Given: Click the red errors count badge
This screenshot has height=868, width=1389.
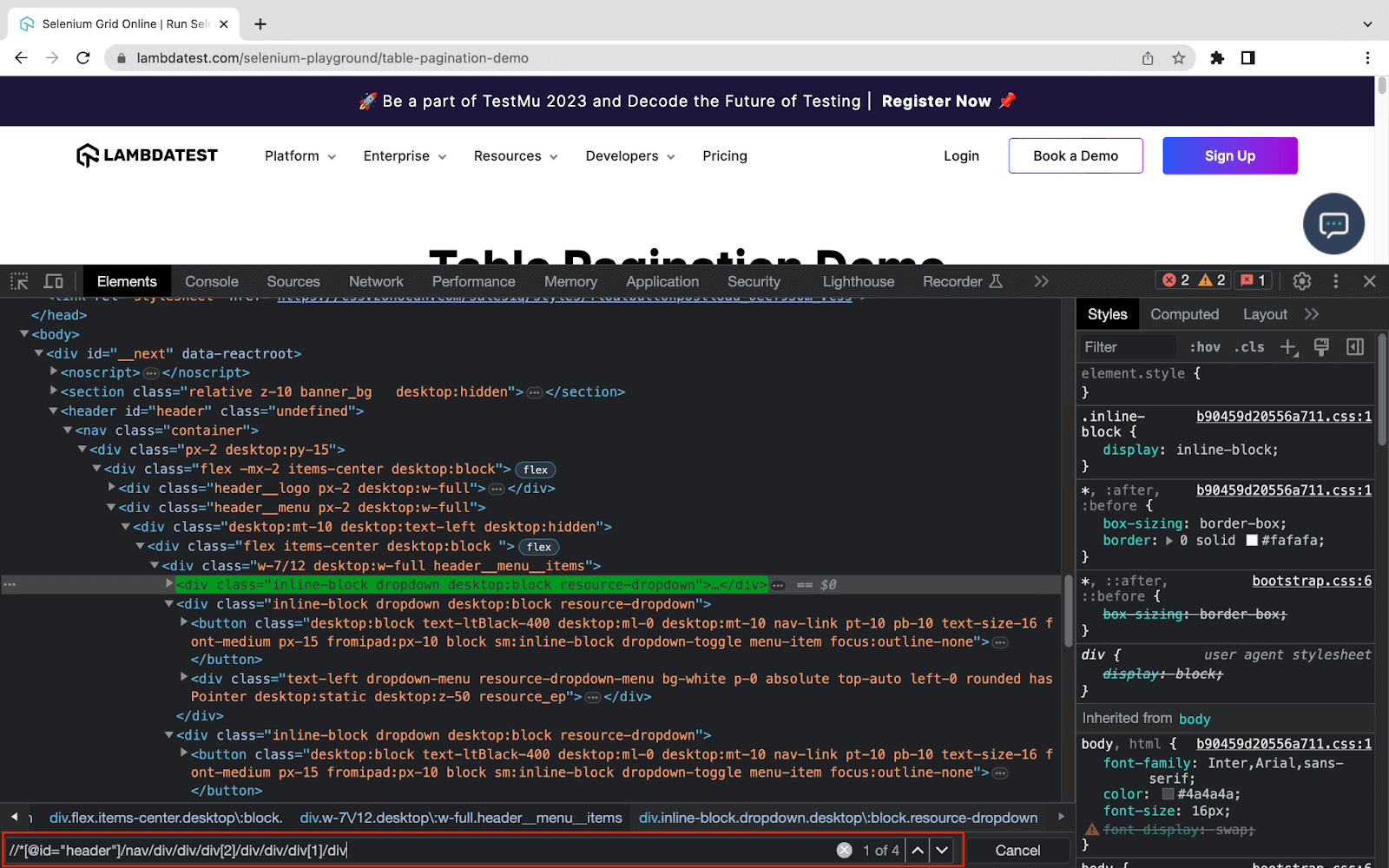Looking at the screenshot, I should tap(1176, 280).
